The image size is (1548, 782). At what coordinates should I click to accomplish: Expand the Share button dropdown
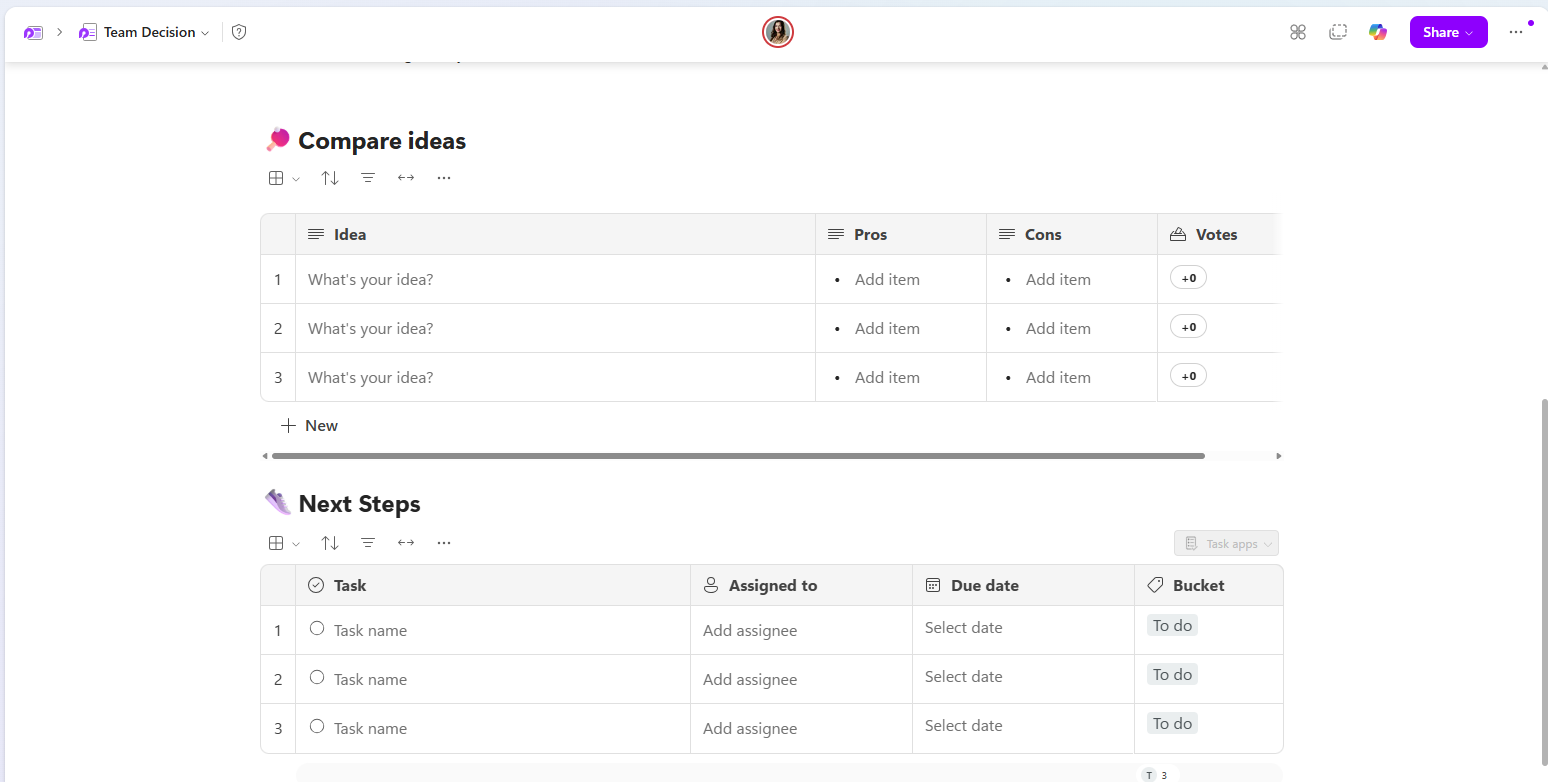point(1469,31)
